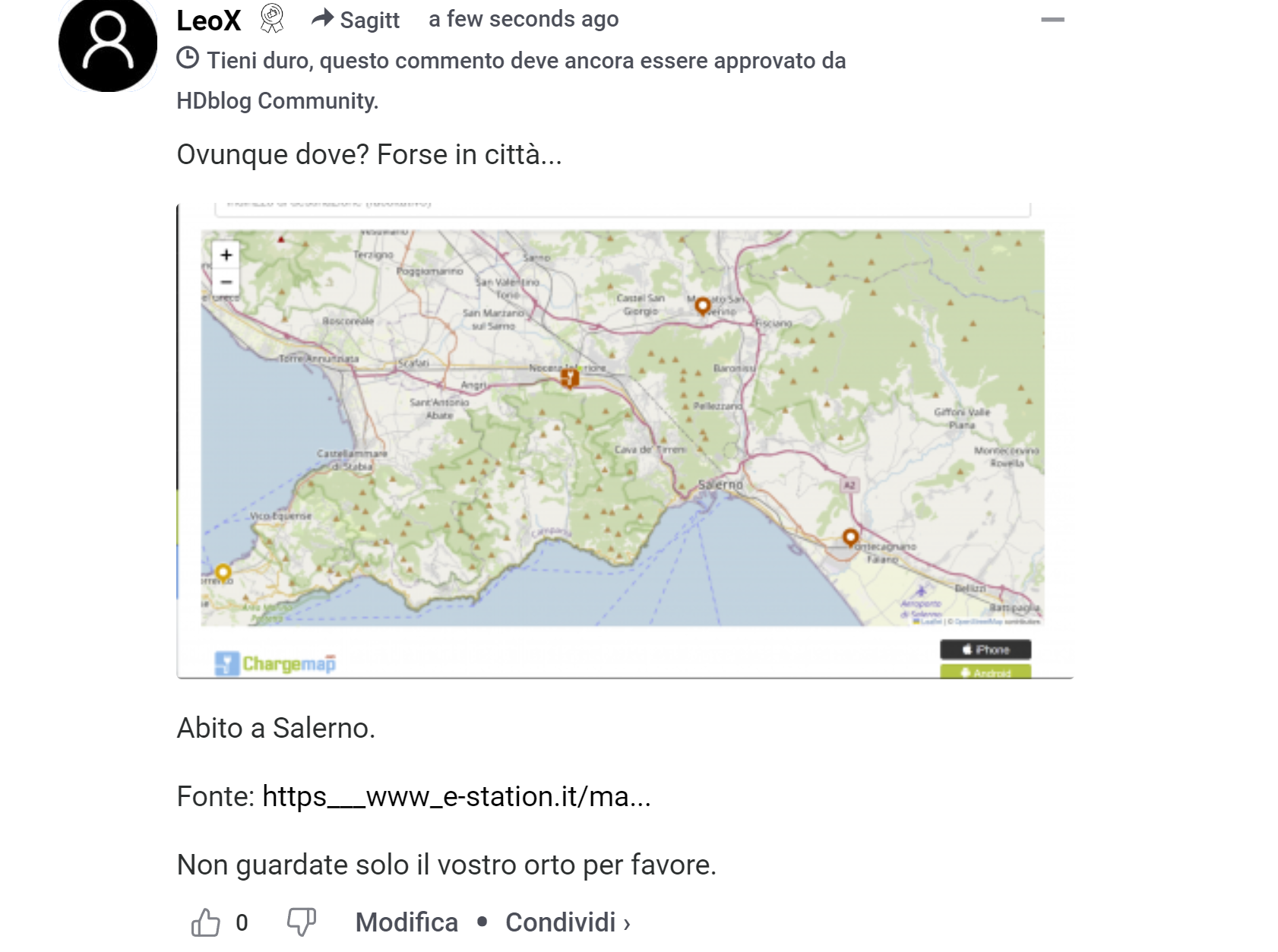Click the yellow marker near Sorrento
Viewport: 1278px width, 952px height.
(x=223, y=572)
